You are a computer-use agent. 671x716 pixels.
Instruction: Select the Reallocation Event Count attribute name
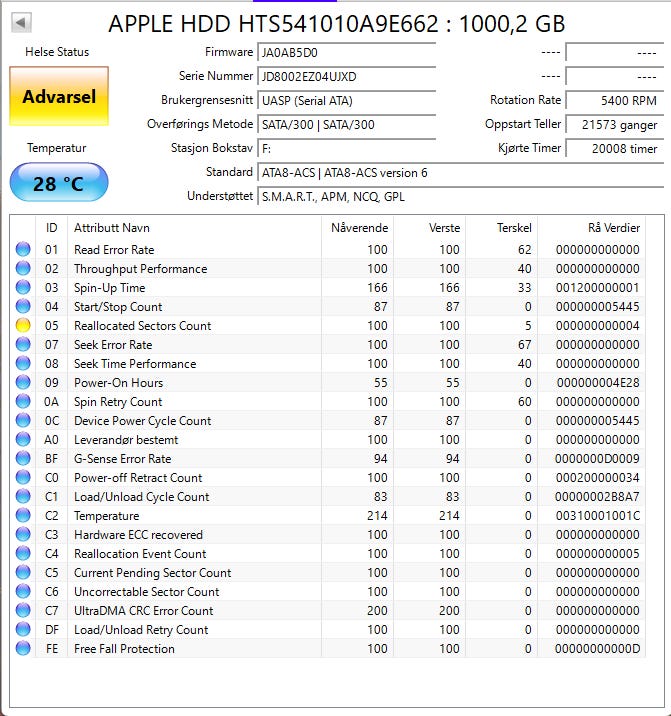coord(140,553)
